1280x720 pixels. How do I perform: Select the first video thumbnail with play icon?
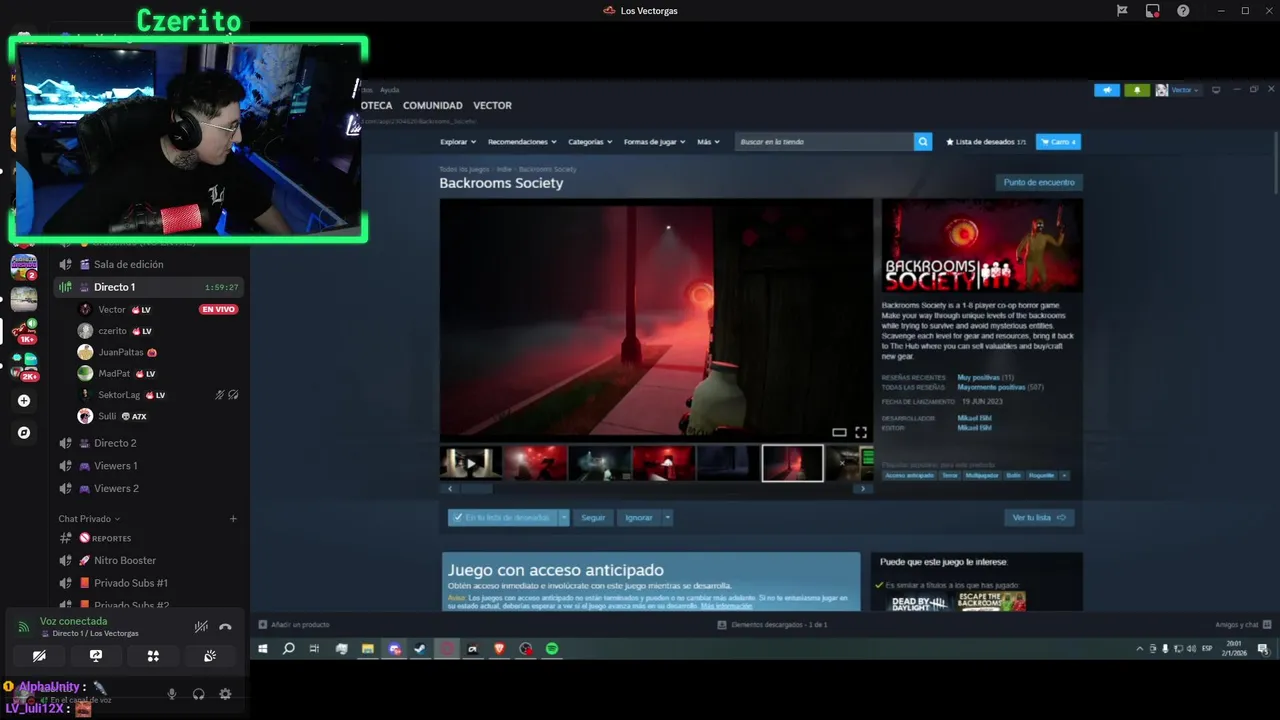coord(470,463)
